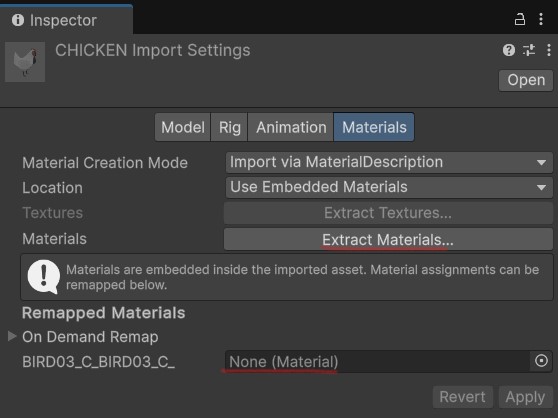Image resolution: width=558 pixels, height=418 pixels.
Task: Toggle the Inspector lock icon
Action: [520, 19]
